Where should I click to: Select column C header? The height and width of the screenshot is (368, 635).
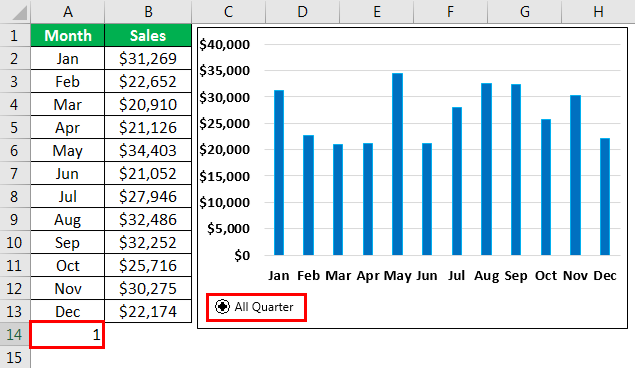pyautogui.click(x=228, y=12)
